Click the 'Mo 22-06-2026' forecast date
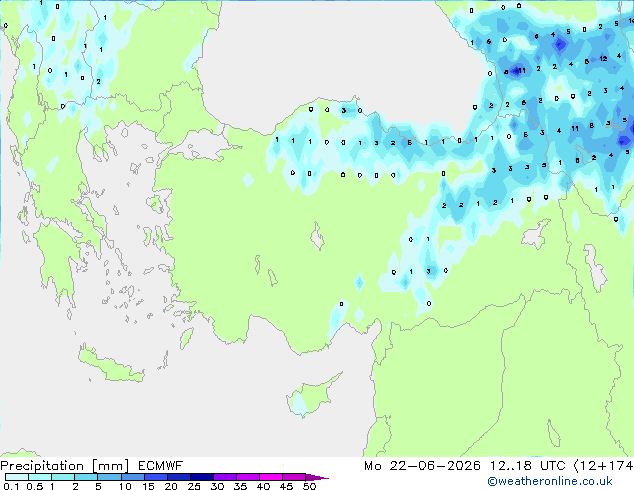 click(422, 466)
